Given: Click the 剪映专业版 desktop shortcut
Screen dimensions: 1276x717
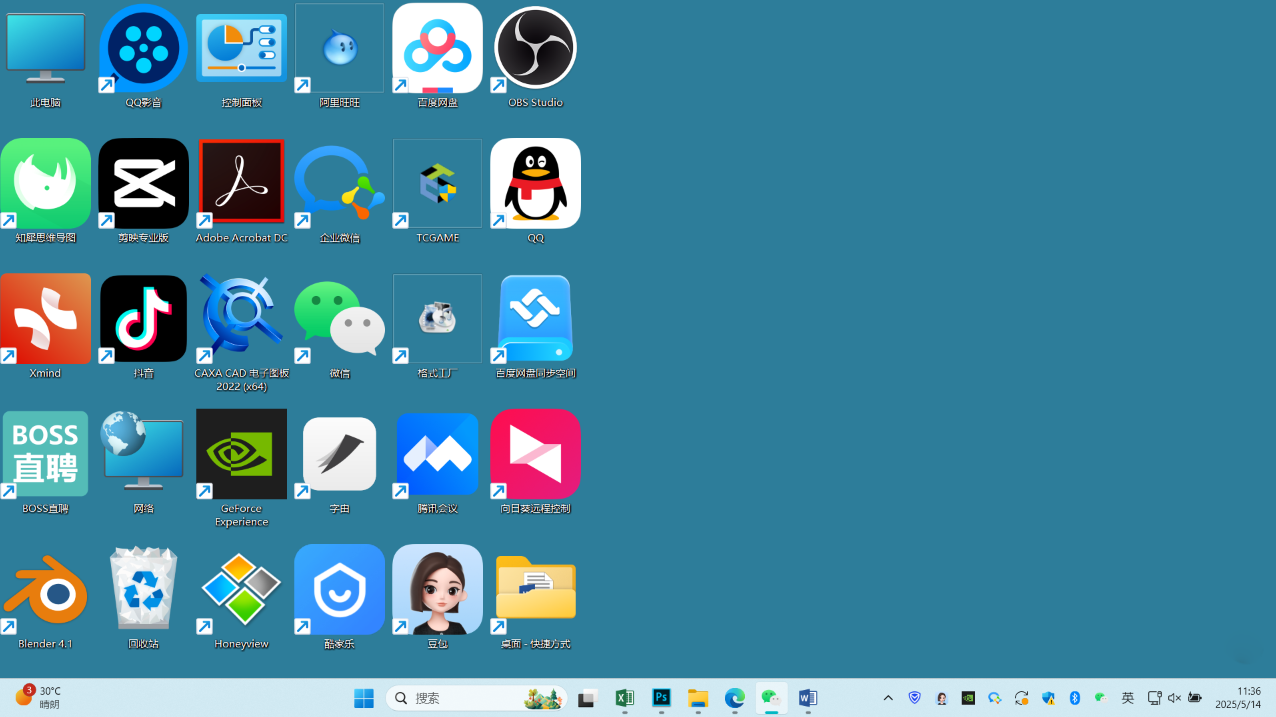Looking at the screenshot, I should coord(143,191).
